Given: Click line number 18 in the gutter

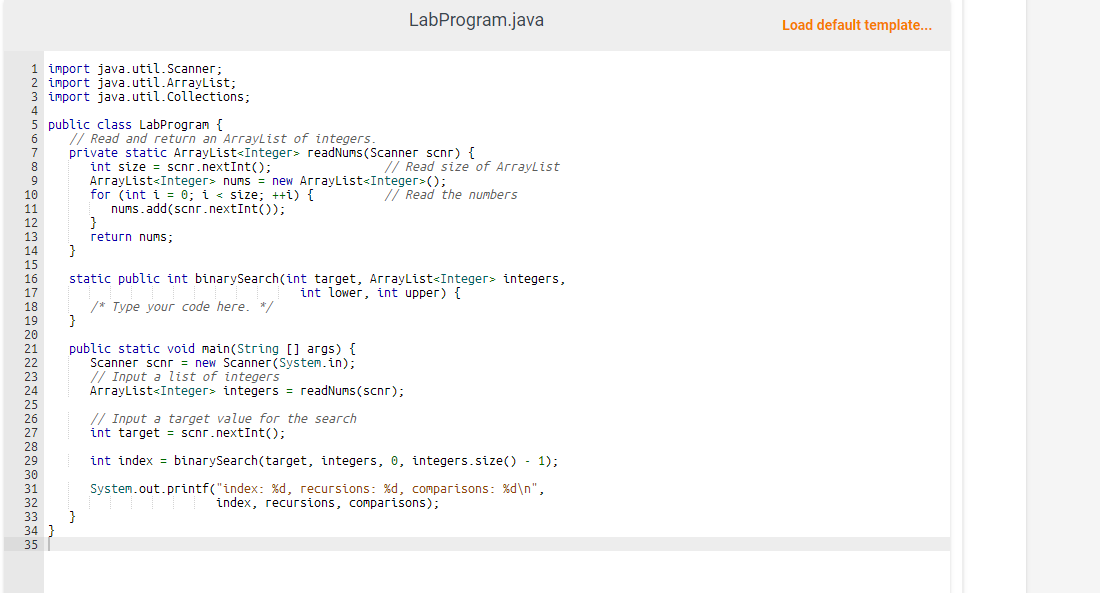Looking at the screenshot, I should click(x=32, y=306).
